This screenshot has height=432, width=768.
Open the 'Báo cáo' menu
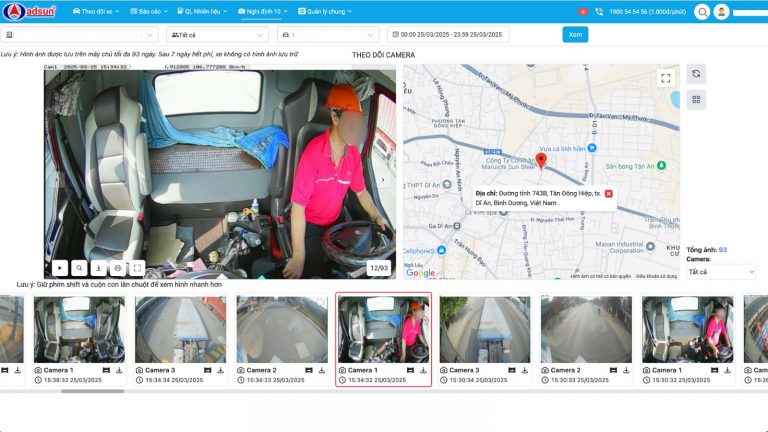click(x=151, y=12)
